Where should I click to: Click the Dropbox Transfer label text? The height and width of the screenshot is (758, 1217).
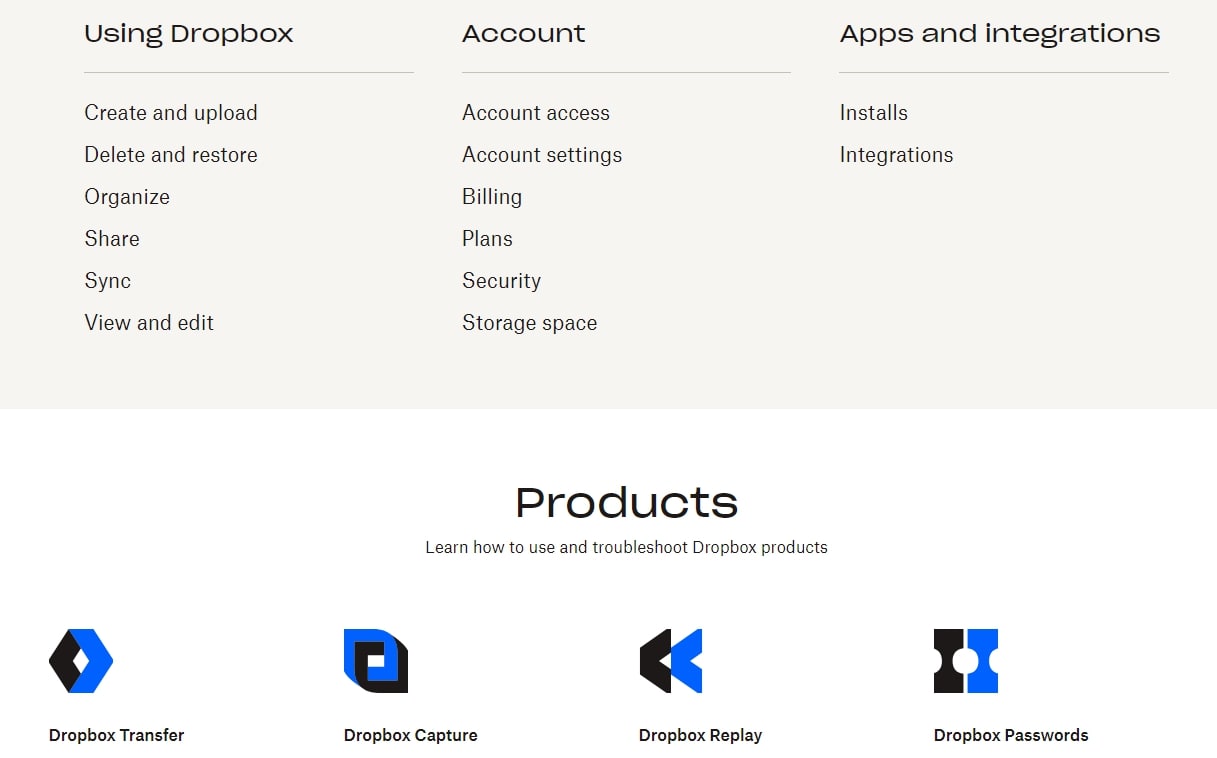point(116,735)
